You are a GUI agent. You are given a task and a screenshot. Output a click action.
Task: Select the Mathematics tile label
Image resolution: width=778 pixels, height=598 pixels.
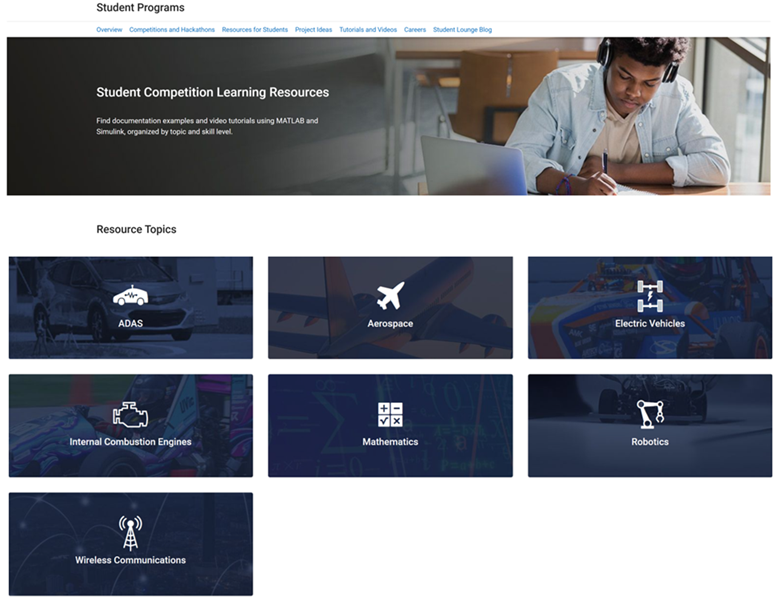point(390,442)
